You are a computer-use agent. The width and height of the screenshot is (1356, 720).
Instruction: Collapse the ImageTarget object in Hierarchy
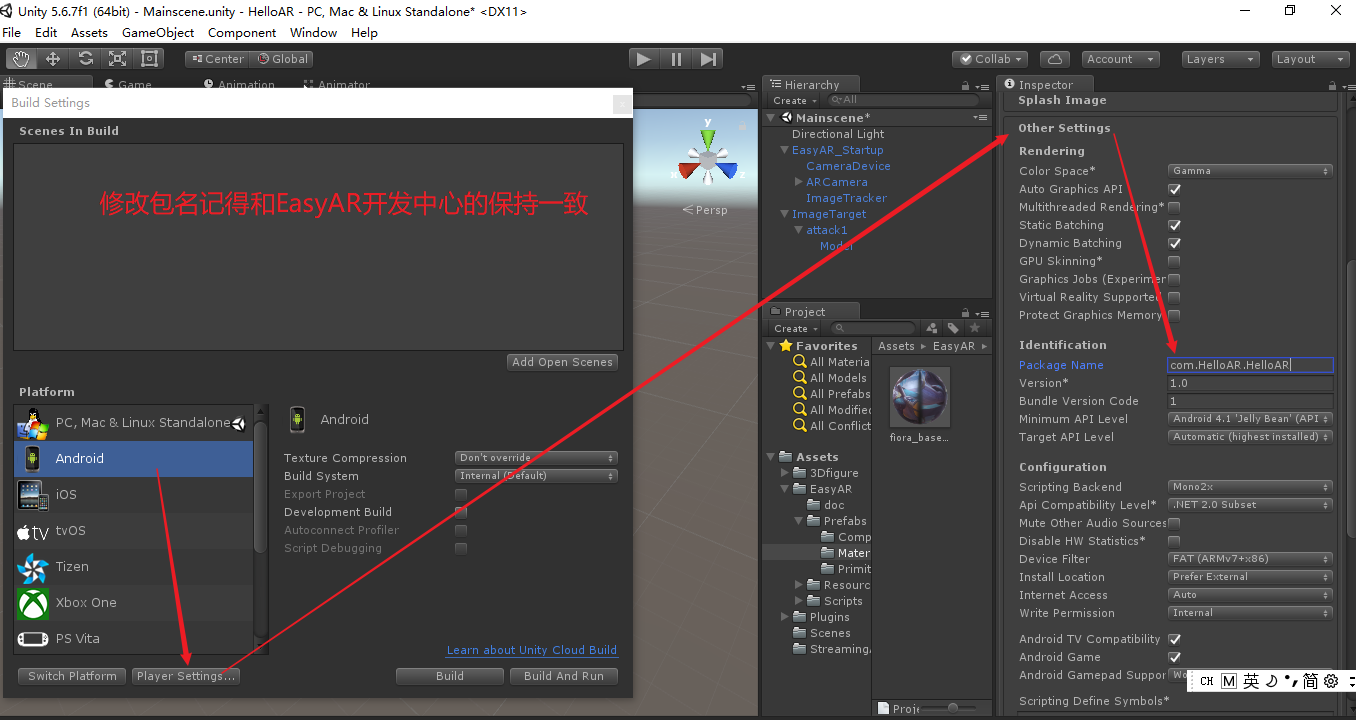pos(785,214)
